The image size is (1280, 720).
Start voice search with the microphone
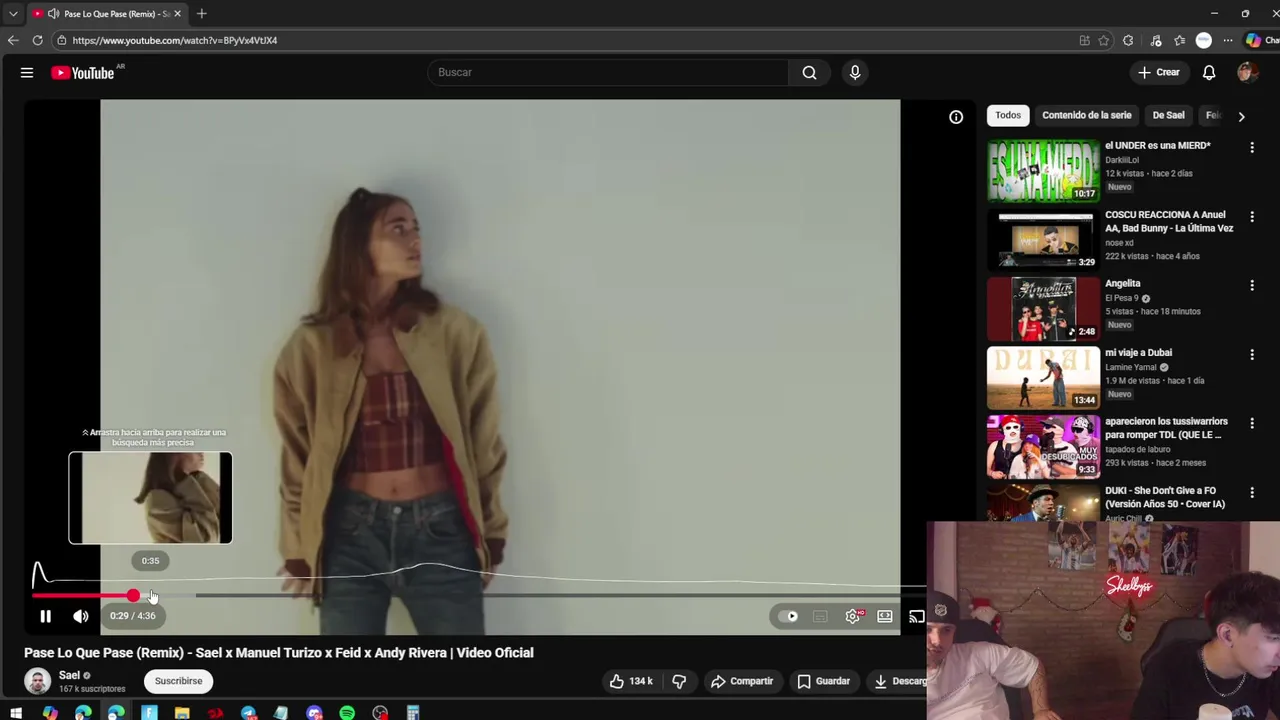click(x=855, y=72)
